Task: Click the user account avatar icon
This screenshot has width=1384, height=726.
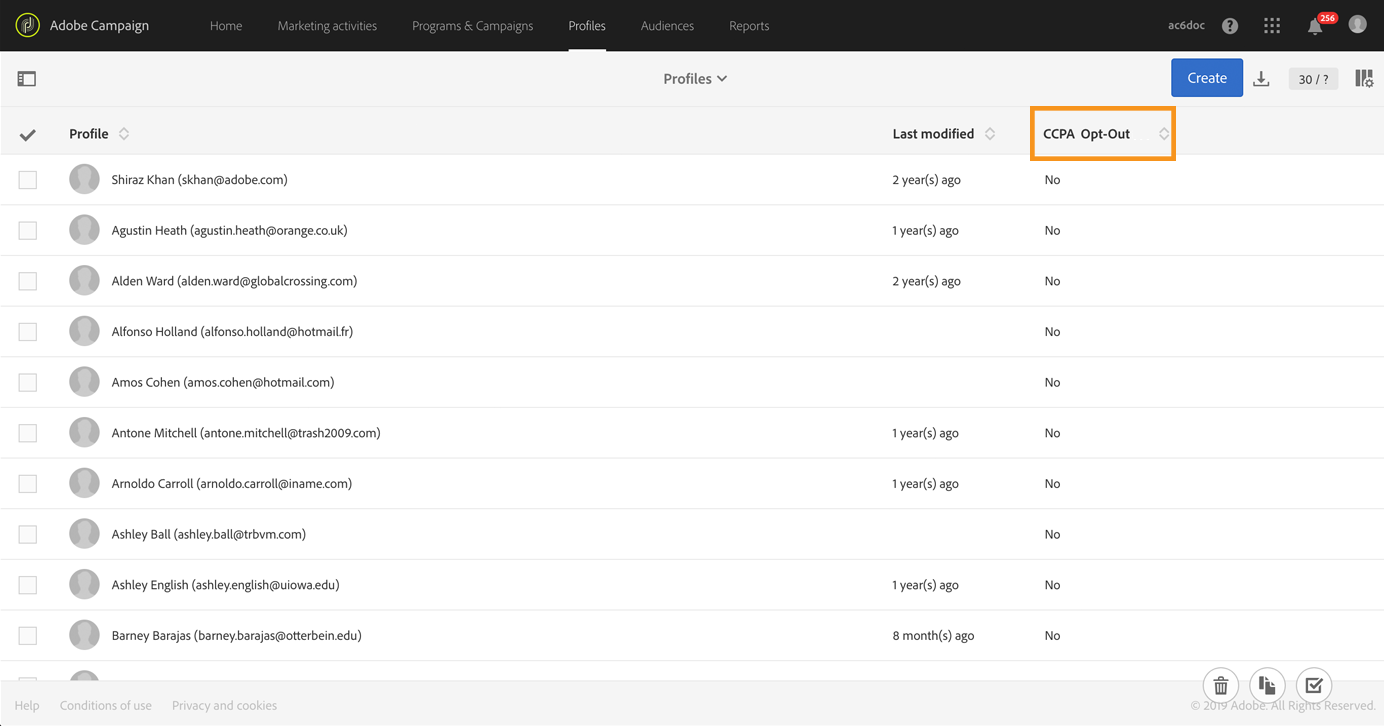Action: click(x=1357, y=25)
